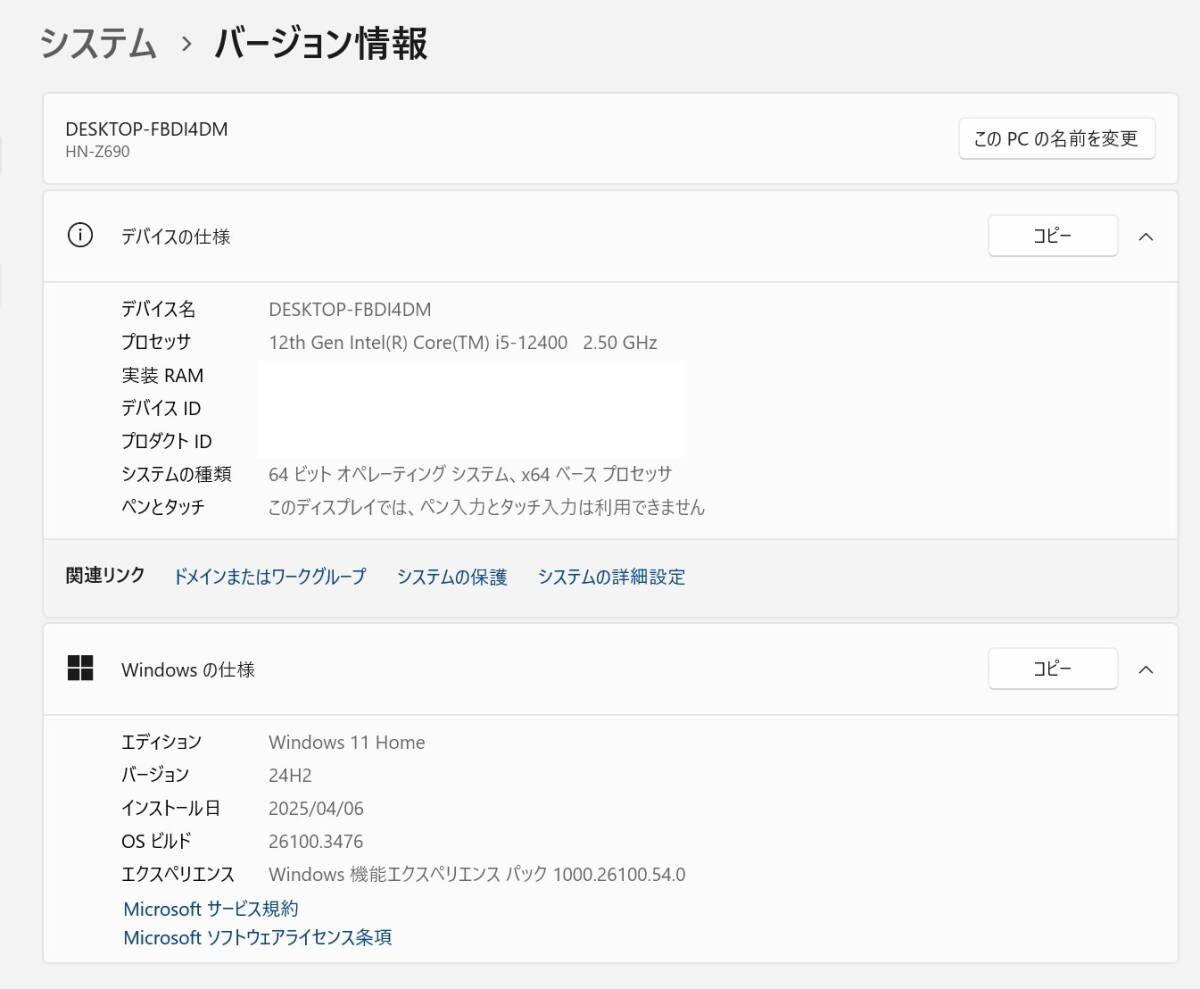
Task: Click the デバイス名 label
Action: pyautogui.click(x=159, y=309)
